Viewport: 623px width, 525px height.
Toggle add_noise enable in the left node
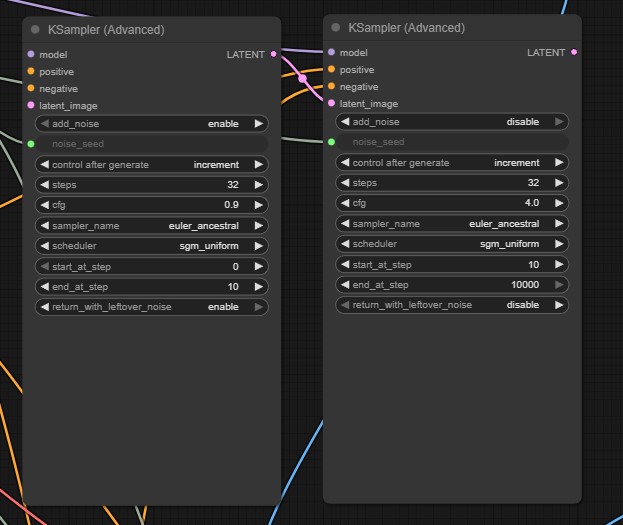(152, 124)
